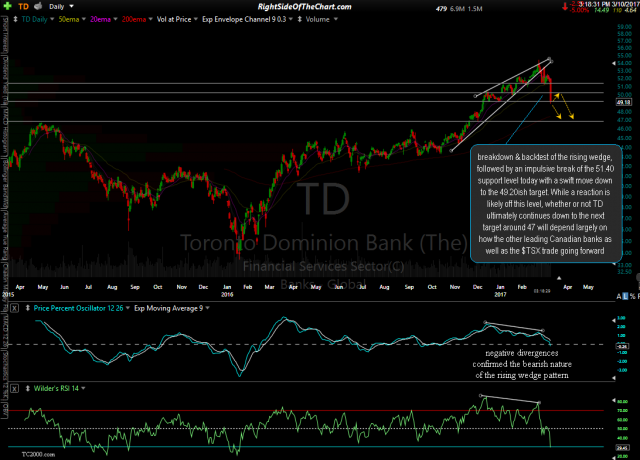This screenshot has width=640, height=460.
Task: Click the red down arrow price change icon
Action: [565, 6]
